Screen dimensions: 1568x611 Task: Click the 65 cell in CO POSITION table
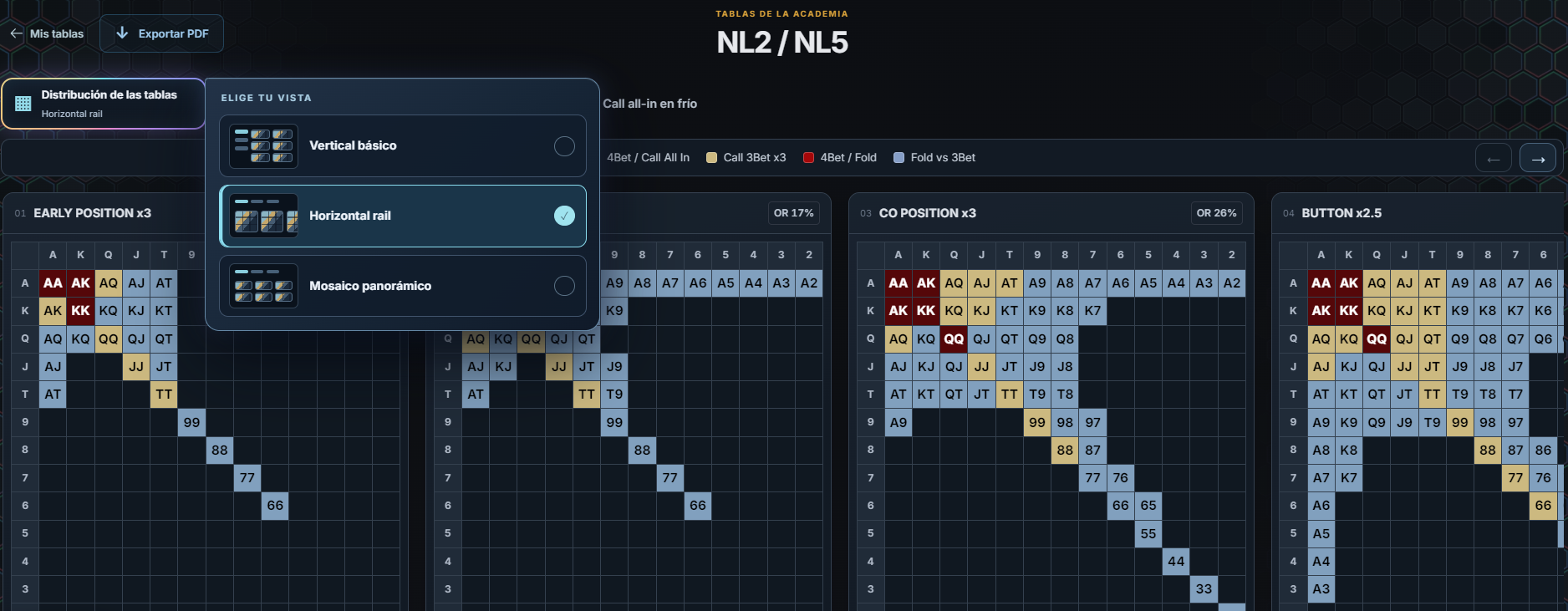1148,505
